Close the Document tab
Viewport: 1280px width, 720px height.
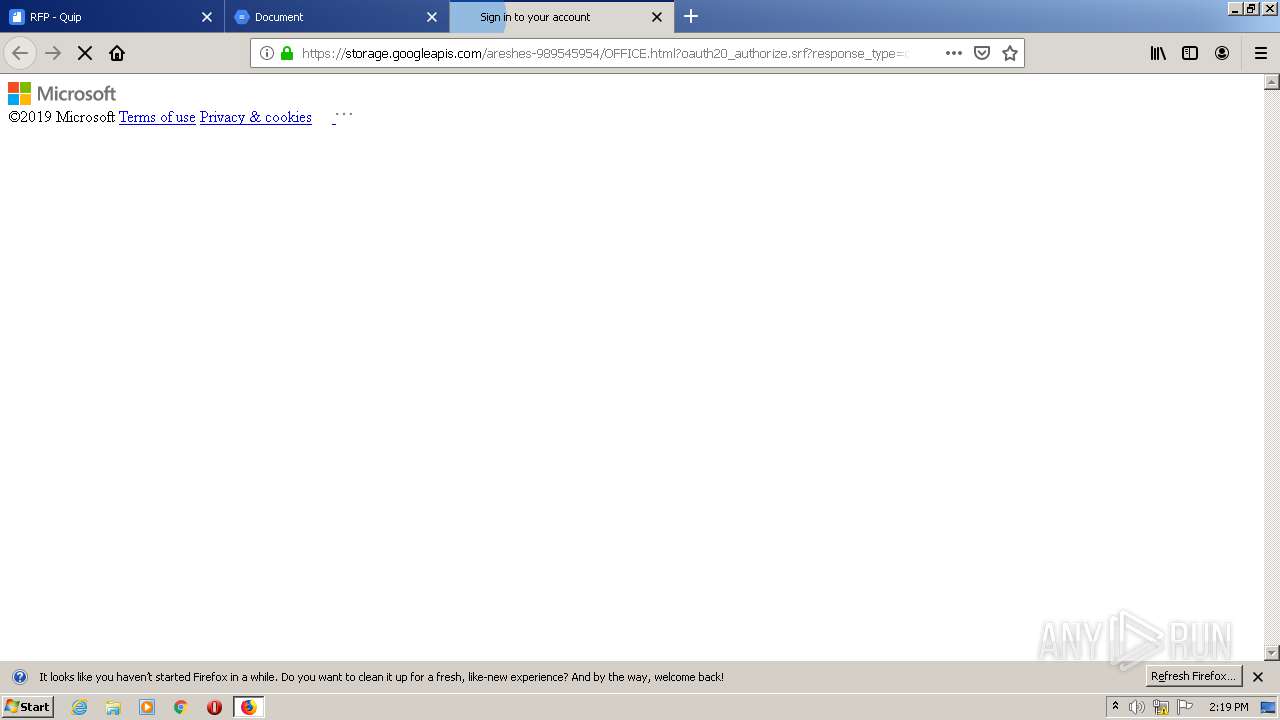[432, 17]
